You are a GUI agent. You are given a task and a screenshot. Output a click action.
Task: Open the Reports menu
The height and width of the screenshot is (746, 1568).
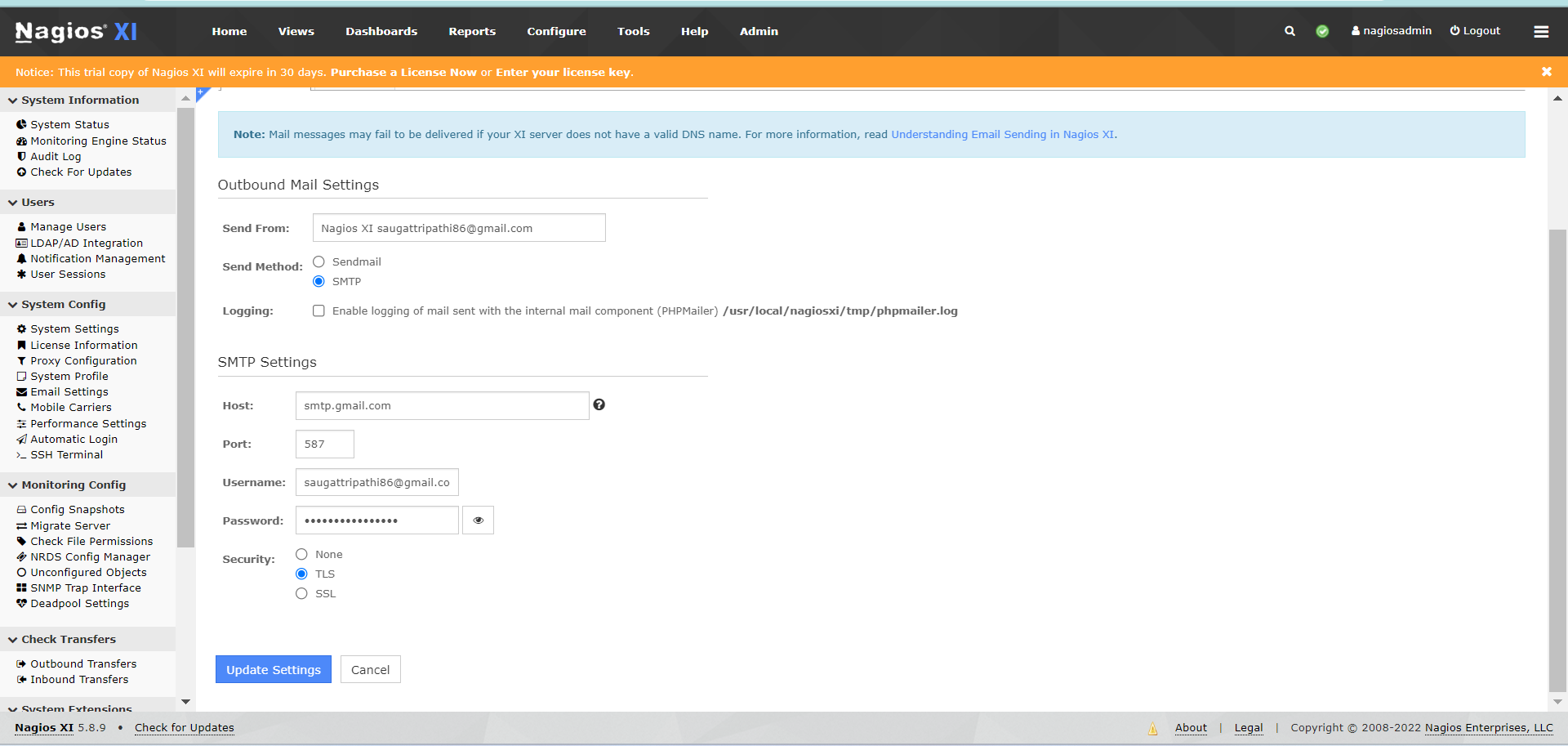(472, 31)
